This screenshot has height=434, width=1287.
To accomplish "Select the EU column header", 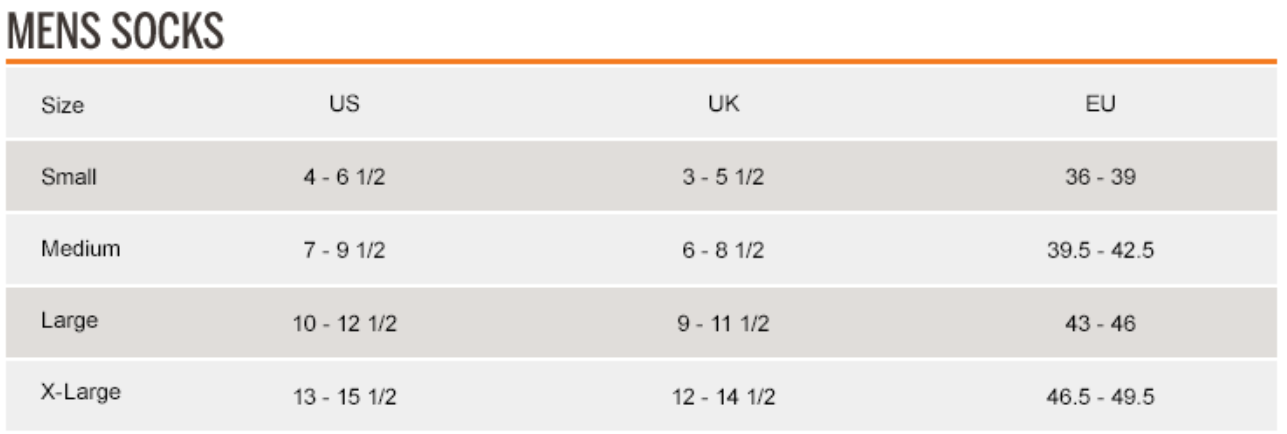I will (x=1100, y=104).
